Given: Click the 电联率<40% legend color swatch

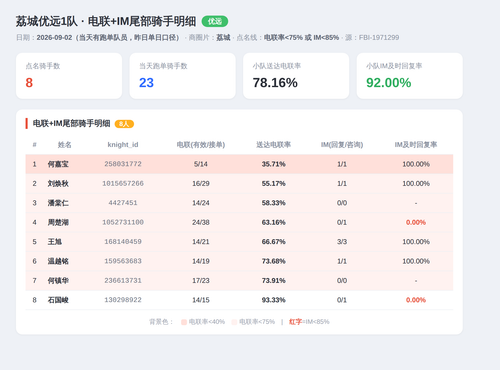Looking at the screenshot, I should [x=184, y=322].
